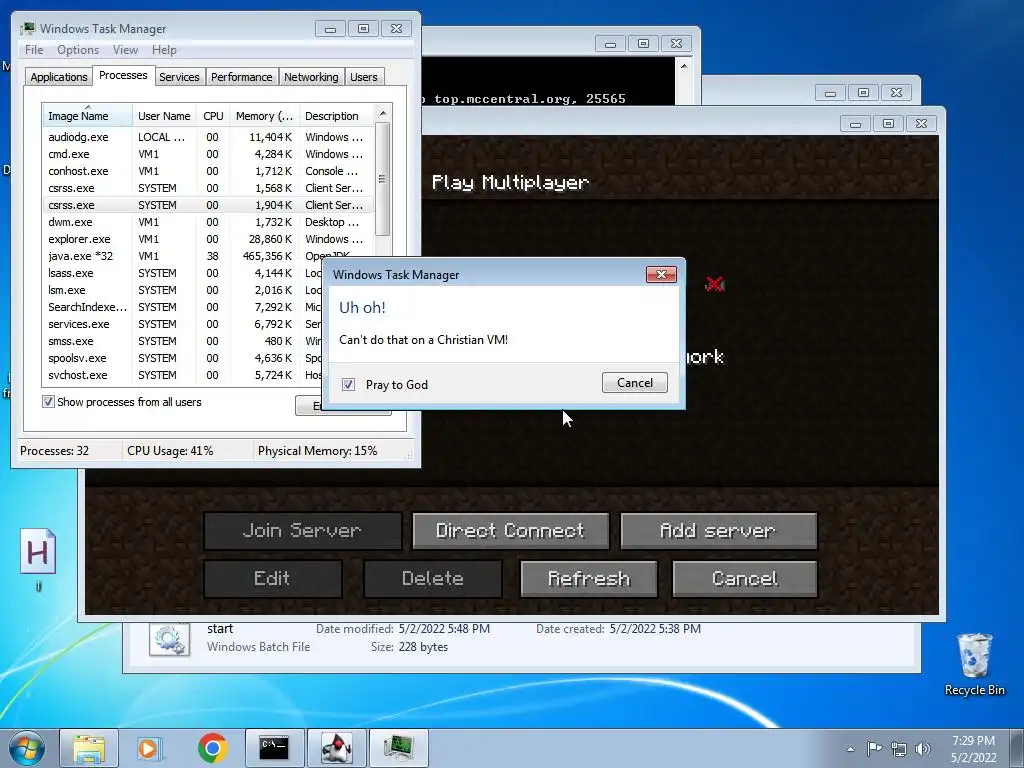Select the svchost.exe process row
Viewport: 1024px width, 768px height.
point(183,375)
